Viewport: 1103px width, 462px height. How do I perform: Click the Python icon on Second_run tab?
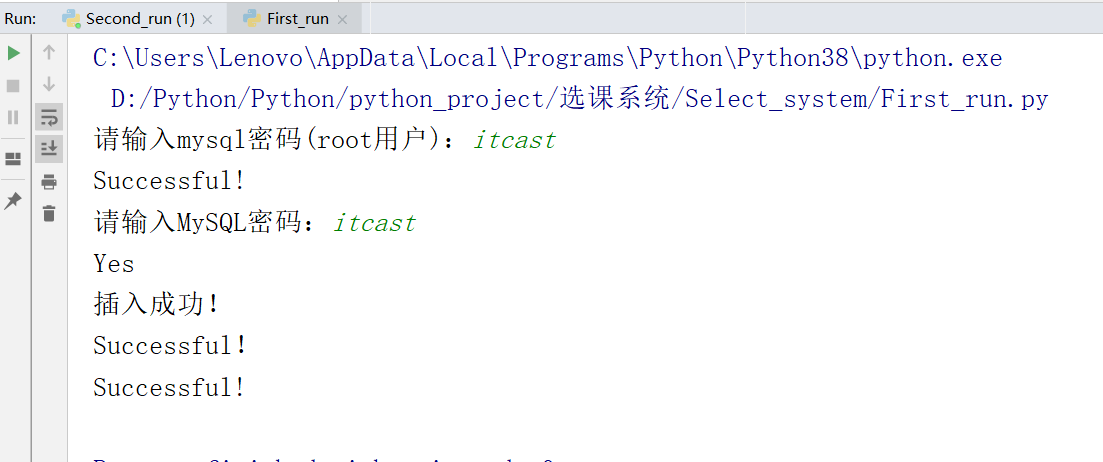click(x=71, y=19)
